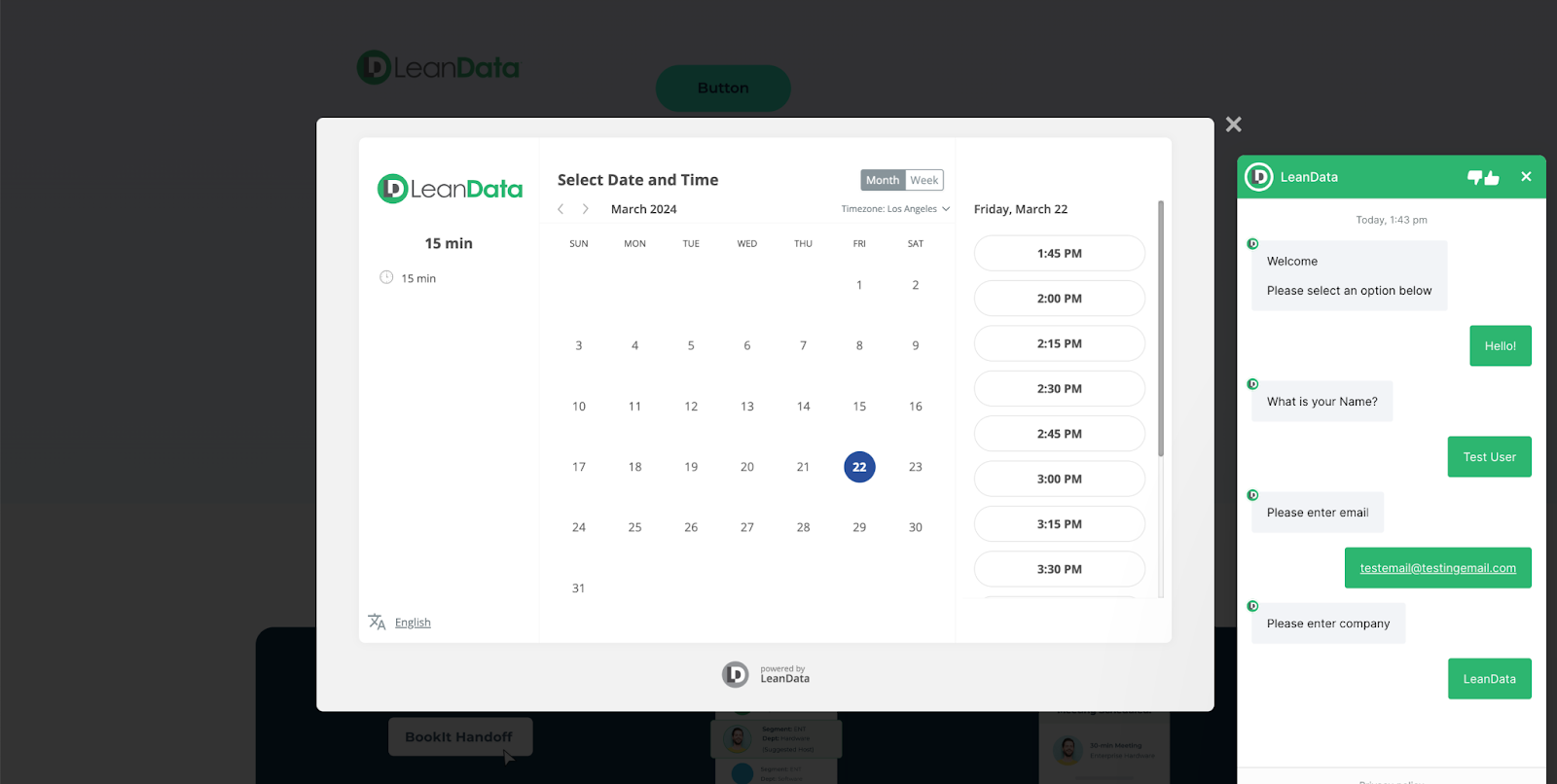Close the LeanData chat widget

click(x=1526, y=177)
